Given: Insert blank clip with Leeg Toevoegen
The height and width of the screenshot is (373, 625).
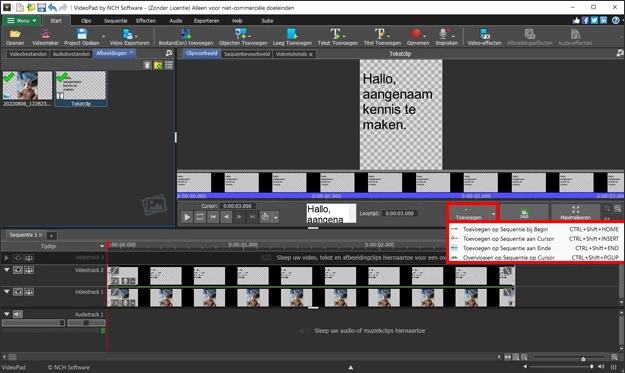Looking at the screenshot, I should [292, 37].
